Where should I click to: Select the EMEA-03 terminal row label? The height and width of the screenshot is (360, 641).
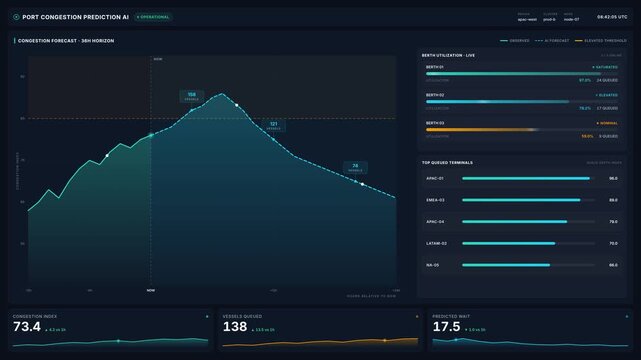435,200
